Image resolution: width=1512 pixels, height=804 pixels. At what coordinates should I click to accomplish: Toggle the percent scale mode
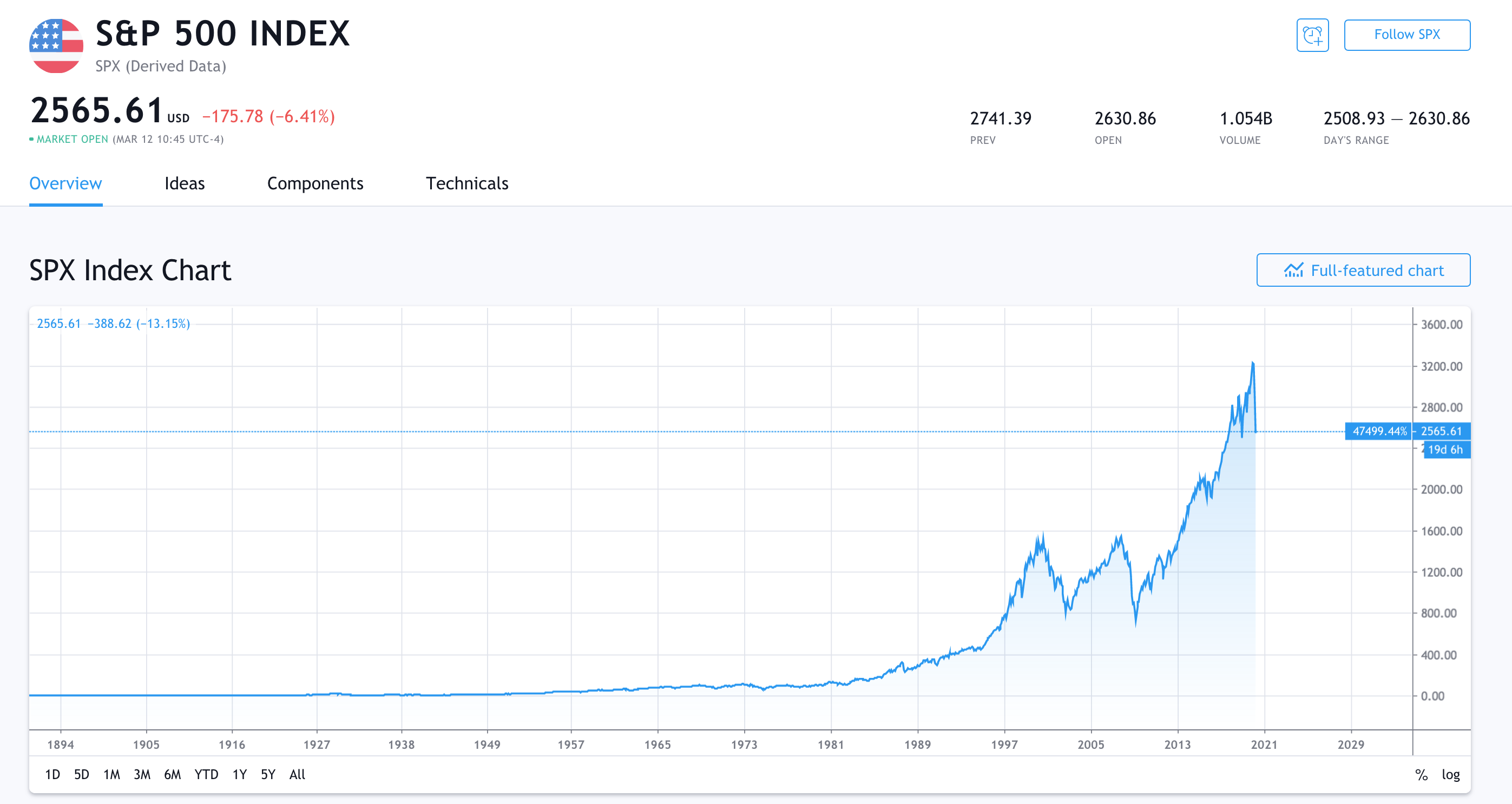pyautogui.click(x=1421, y=774)
